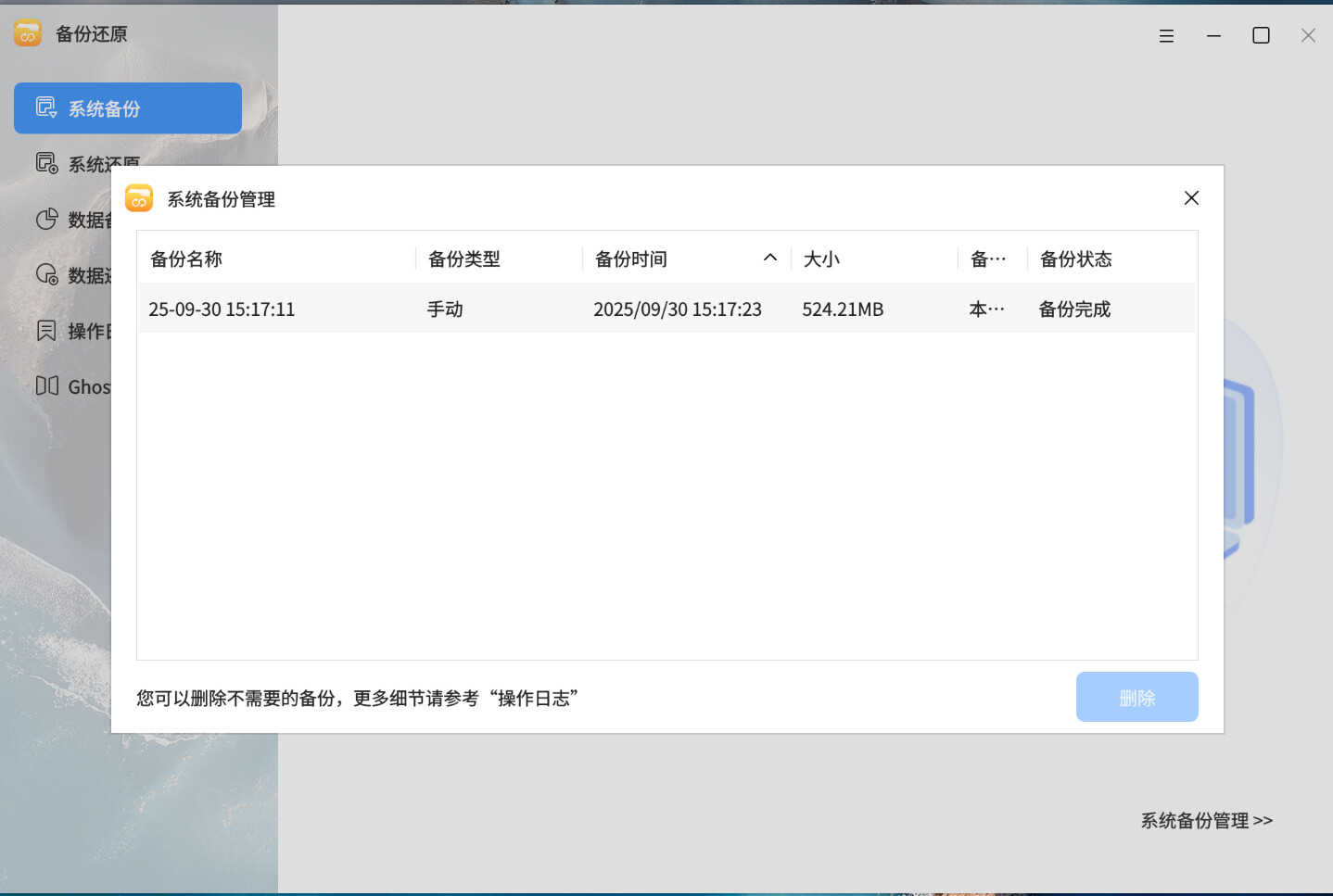Open 操作日志 via its log icon

(x=46, y=331)
